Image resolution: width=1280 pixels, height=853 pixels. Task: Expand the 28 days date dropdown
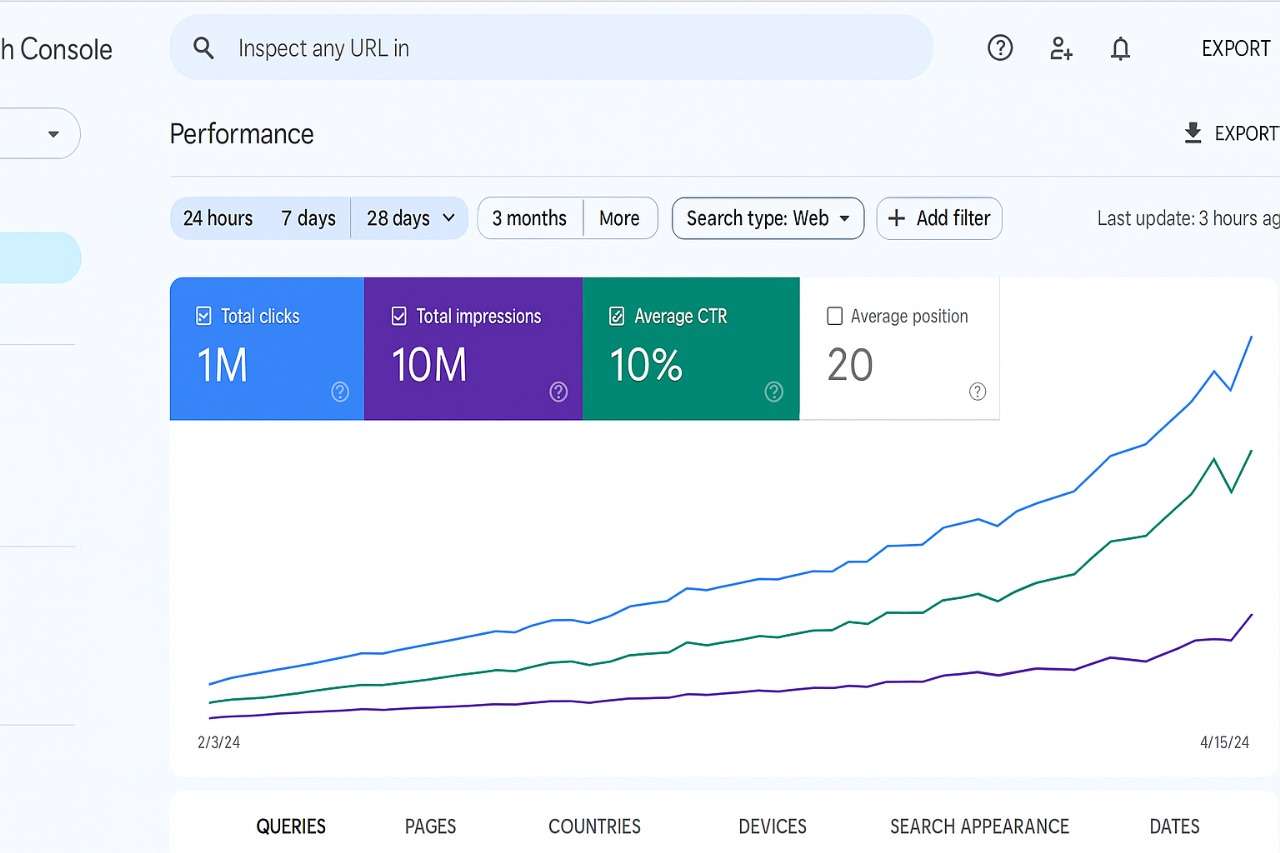pos(410,218)
